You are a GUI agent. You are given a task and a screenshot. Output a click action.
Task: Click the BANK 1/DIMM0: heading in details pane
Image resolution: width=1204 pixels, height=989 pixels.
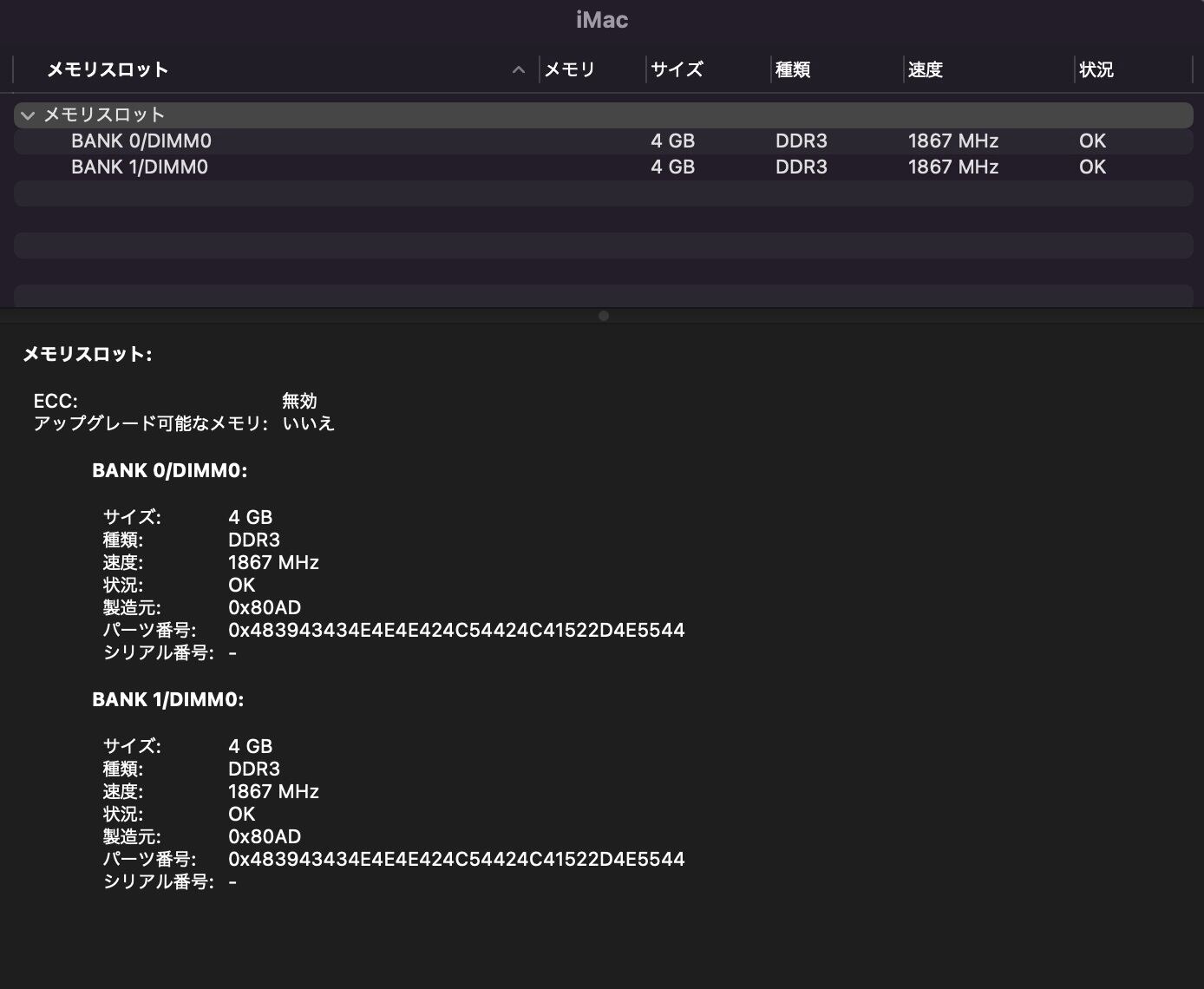pyautogui.click(x=168, y=700)
